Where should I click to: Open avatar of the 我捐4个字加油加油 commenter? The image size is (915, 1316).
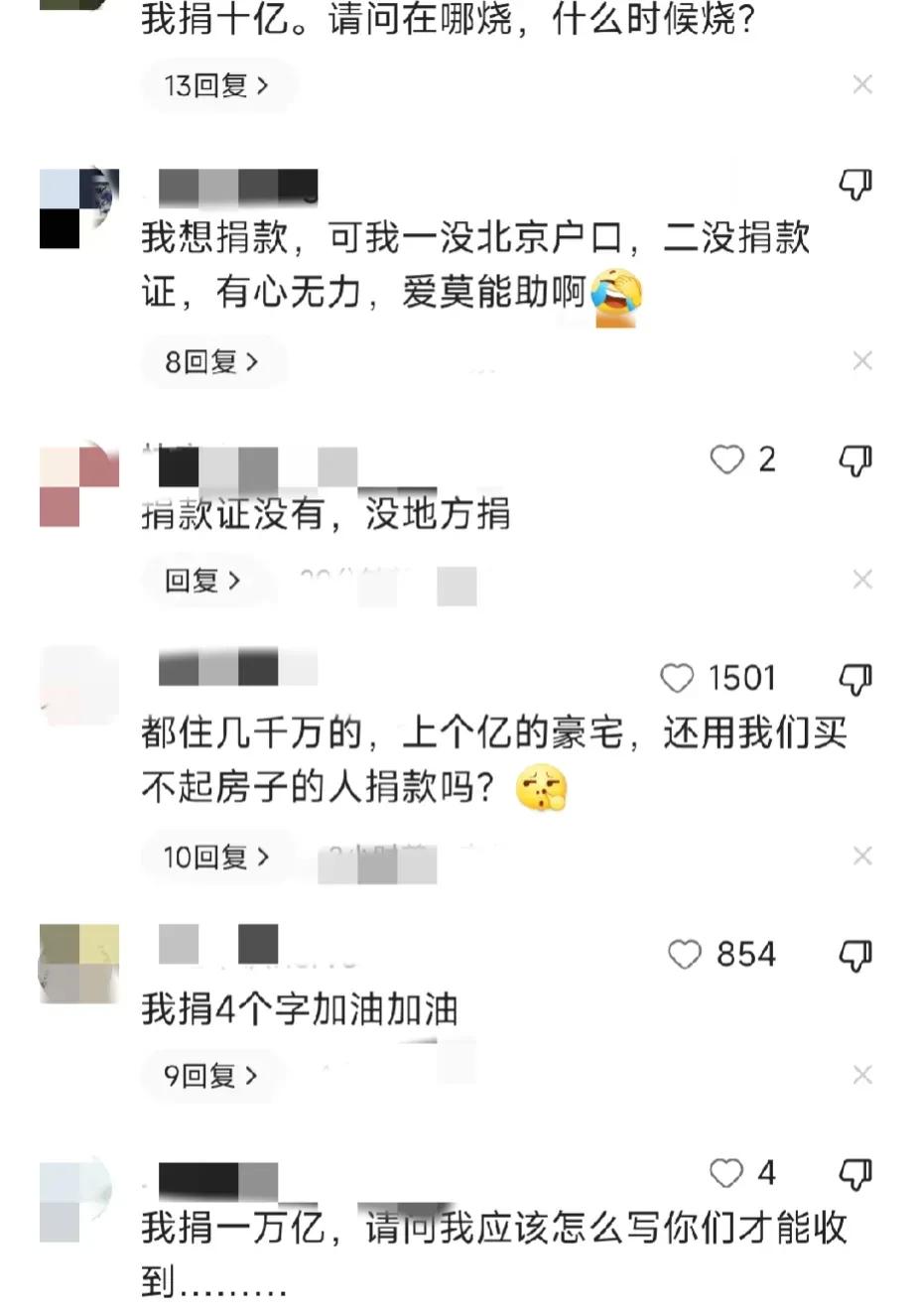pyautogui.click(x=79, y=963)
